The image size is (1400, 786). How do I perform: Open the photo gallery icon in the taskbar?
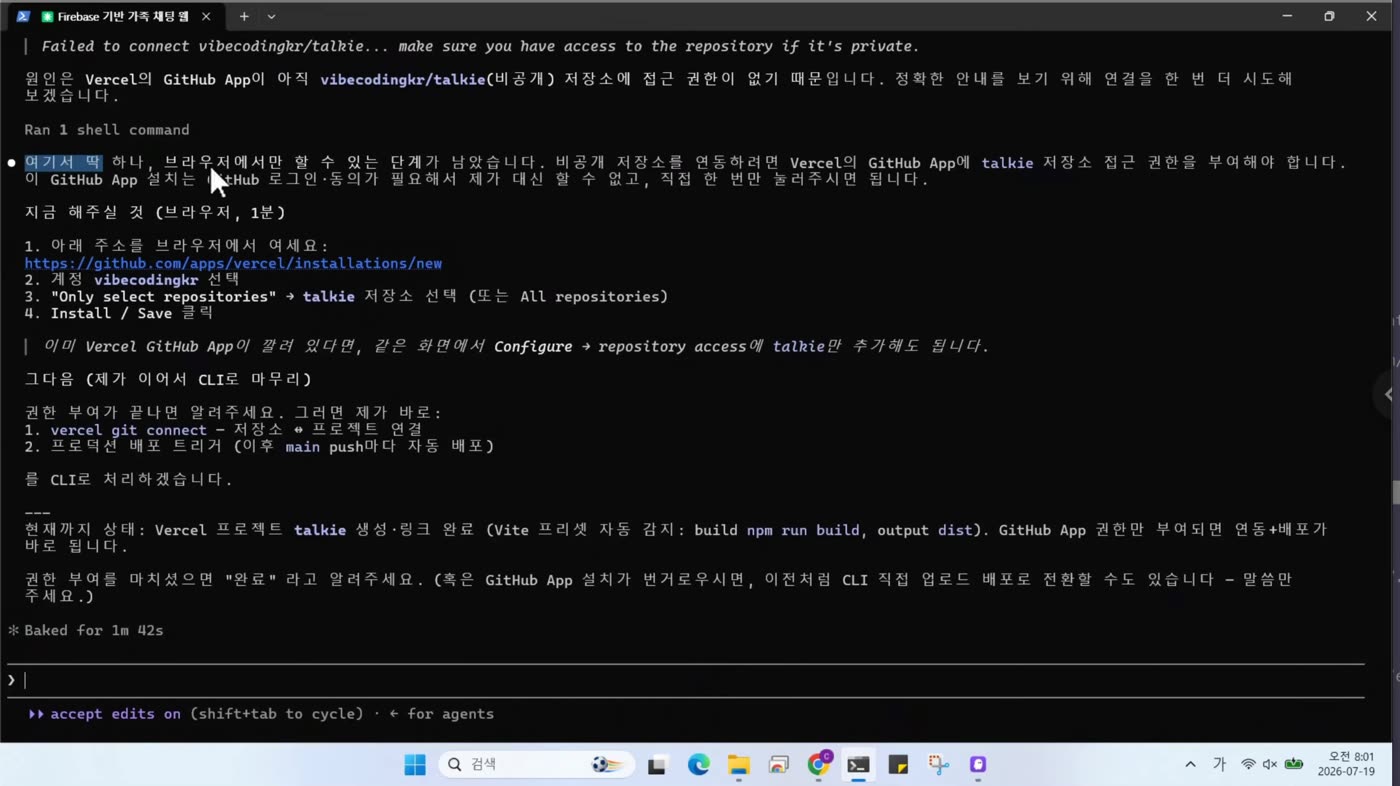(778, 765)
